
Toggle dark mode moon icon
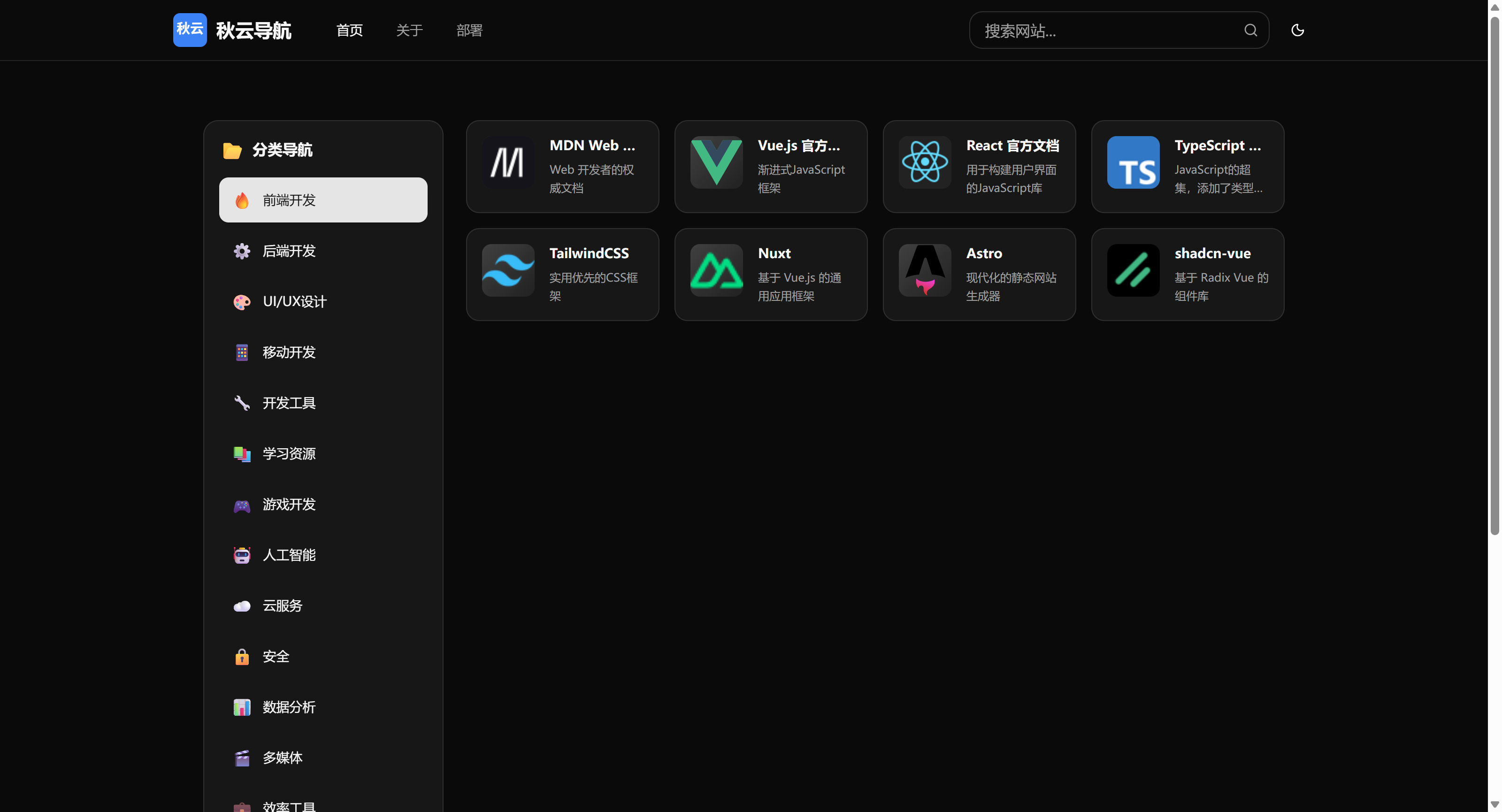[1297, 31]
